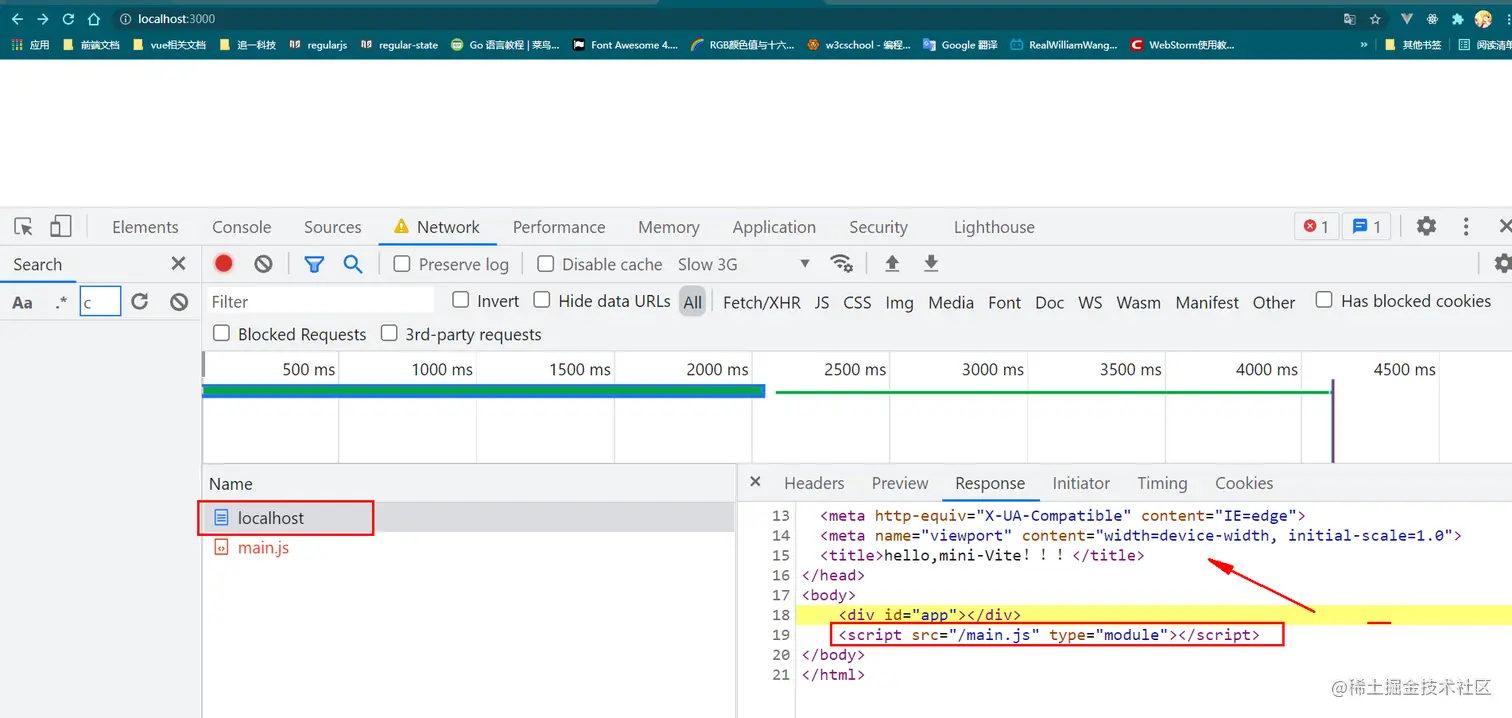Show the Preview tab of the request
Image resolution: width=1512 pixels, height=718 pixels.
click(x=900, y=483)
